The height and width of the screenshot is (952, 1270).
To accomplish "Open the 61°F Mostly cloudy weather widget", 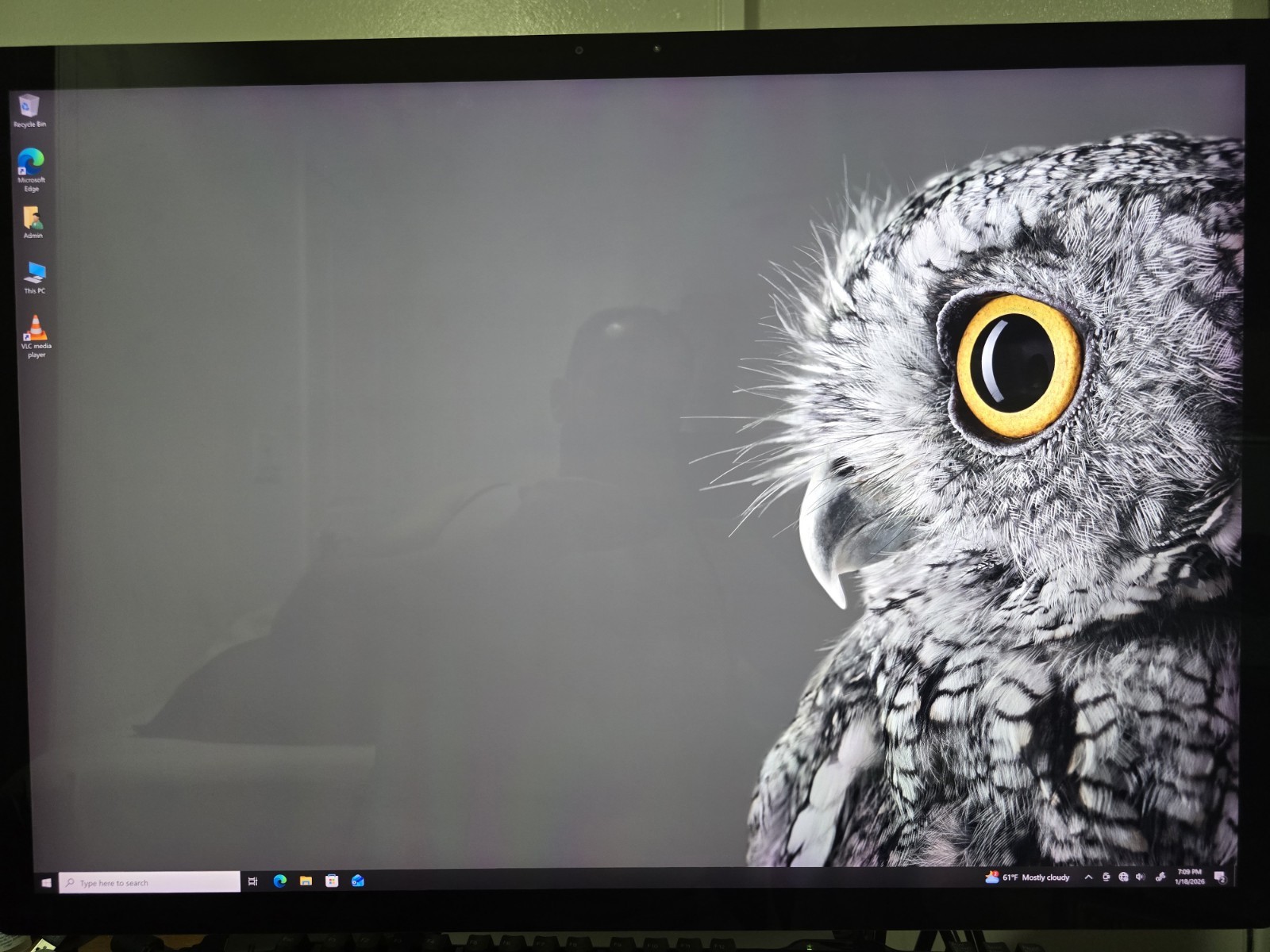I will [x=1027, y=877].
